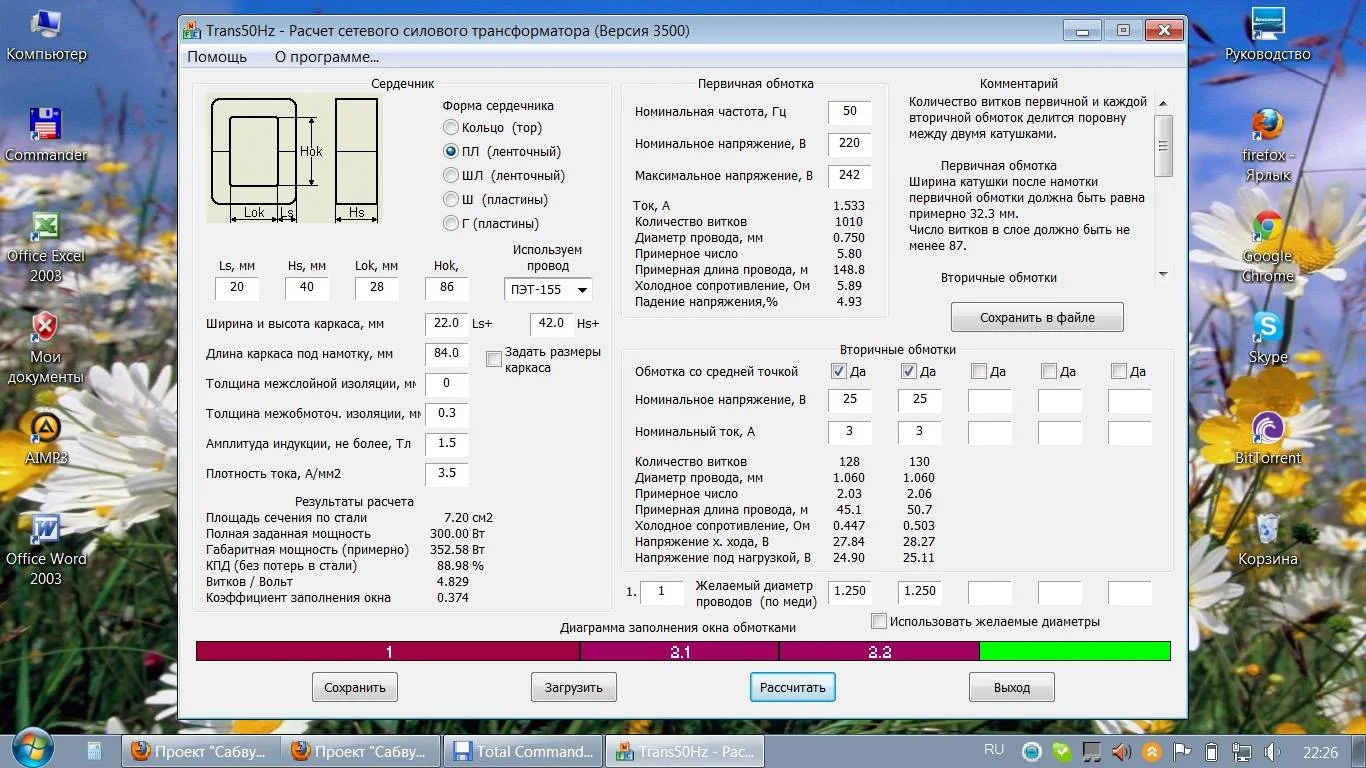The image size is (1366, 768).
Task: Select the ШЛ (ленточный) core shape
Action: (x=451, y=176)
